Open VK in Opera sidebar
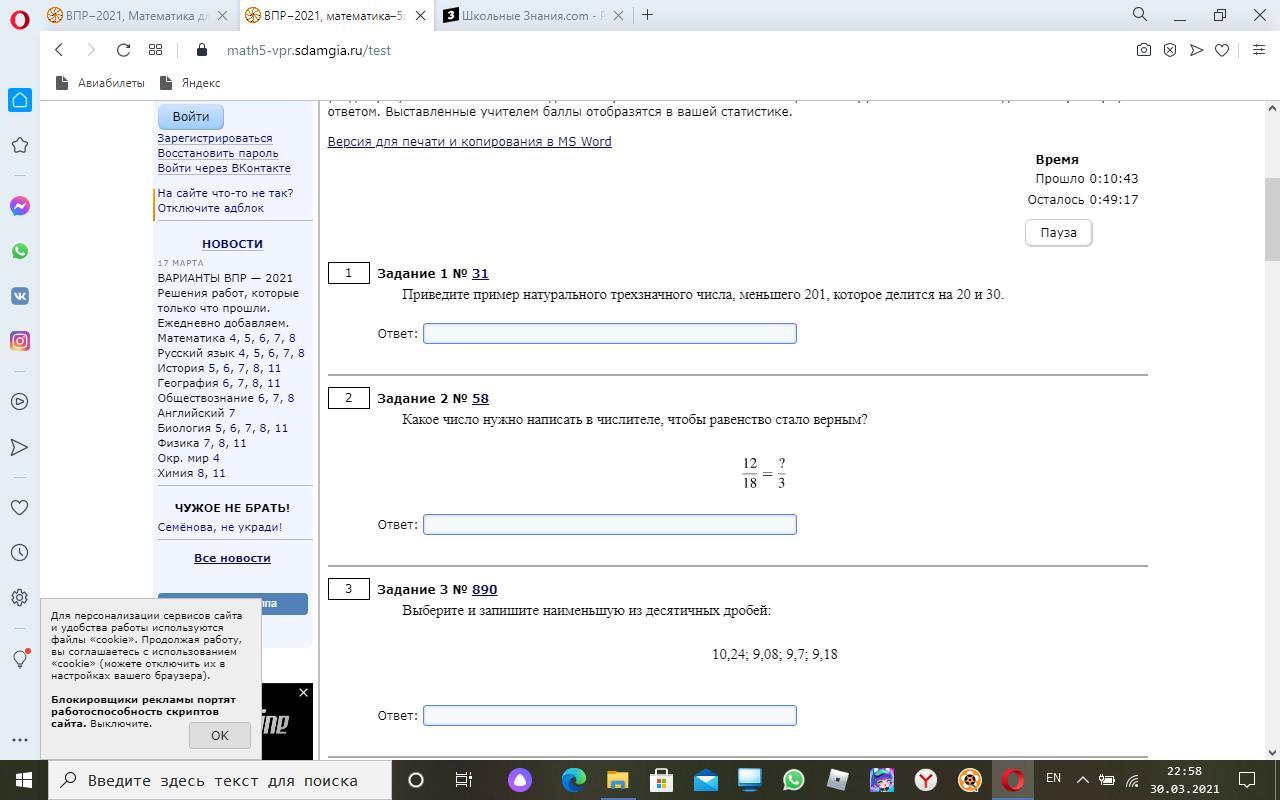The image size is (1280, 800). pyautogui.click(x=20, y=296)
